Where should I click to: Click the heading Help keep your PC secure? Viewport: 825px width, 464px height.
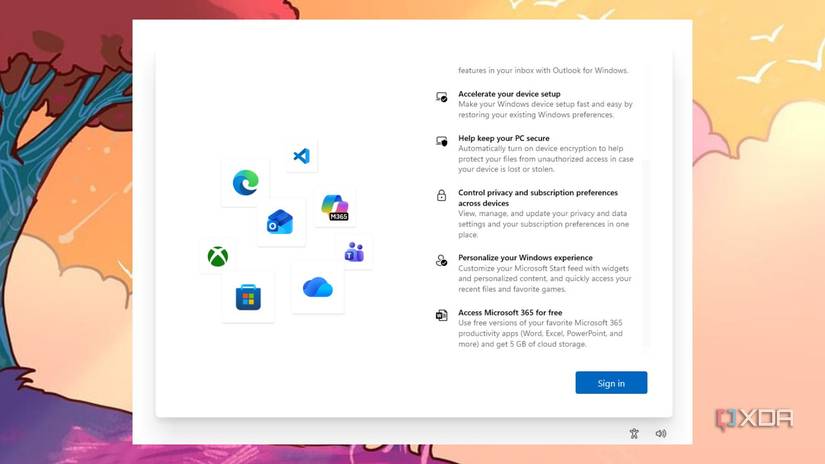504,138
